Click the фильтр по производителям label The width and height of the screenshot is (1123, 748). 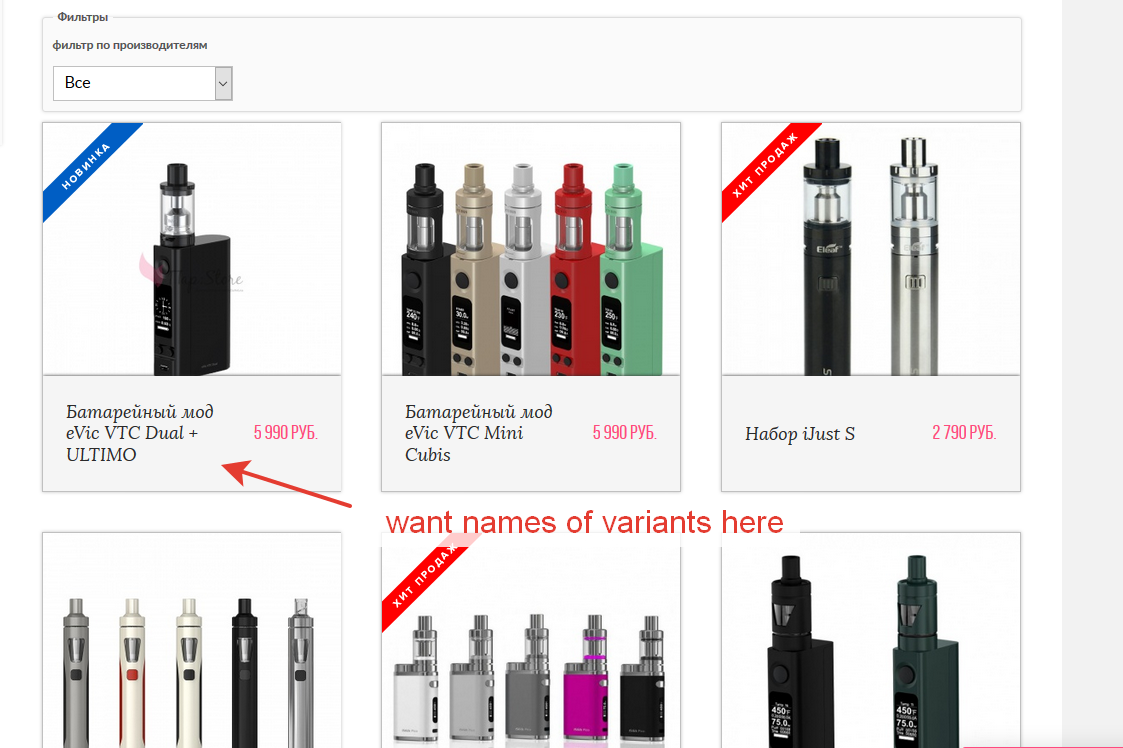point(130,45)
